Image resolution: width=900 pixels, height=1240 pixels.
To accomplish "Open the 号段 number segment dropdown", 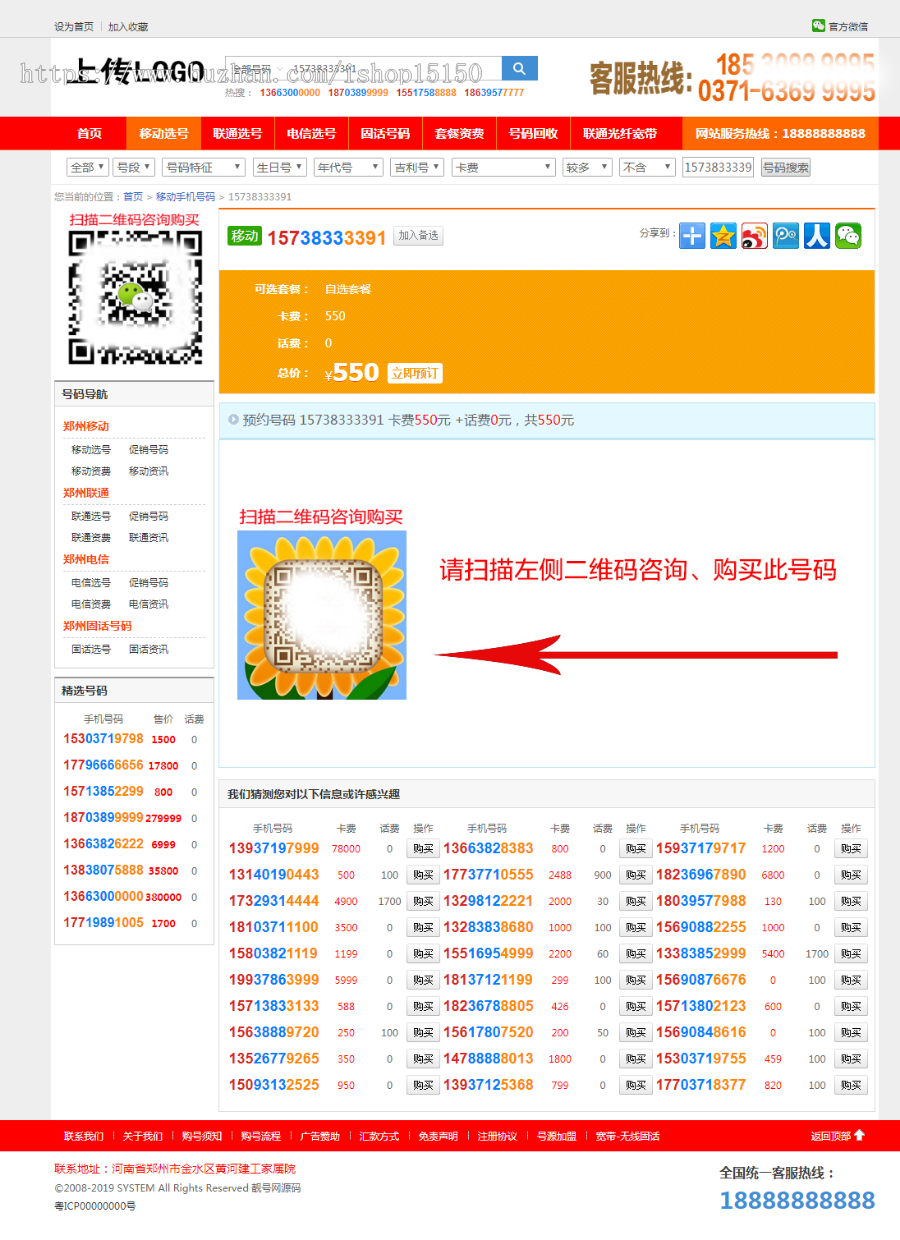I will coord(134,167).
